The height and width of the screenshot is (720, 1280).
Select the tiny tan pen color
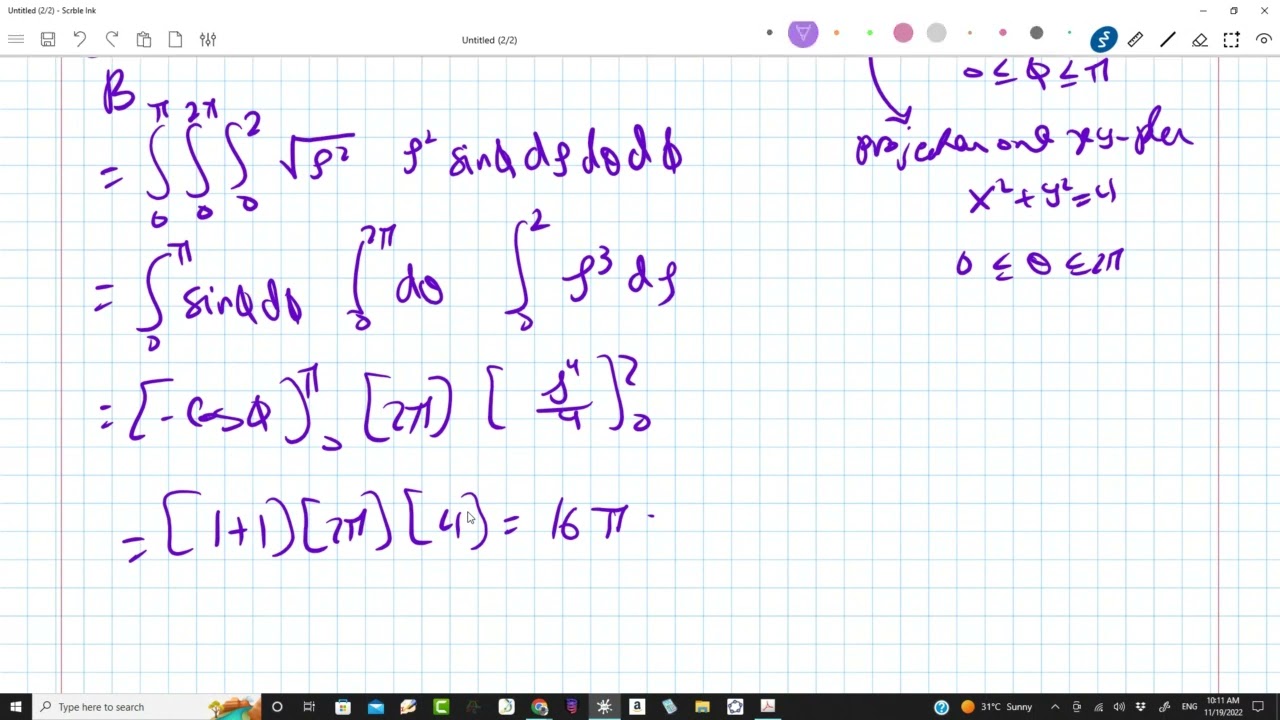coord(969,33)
